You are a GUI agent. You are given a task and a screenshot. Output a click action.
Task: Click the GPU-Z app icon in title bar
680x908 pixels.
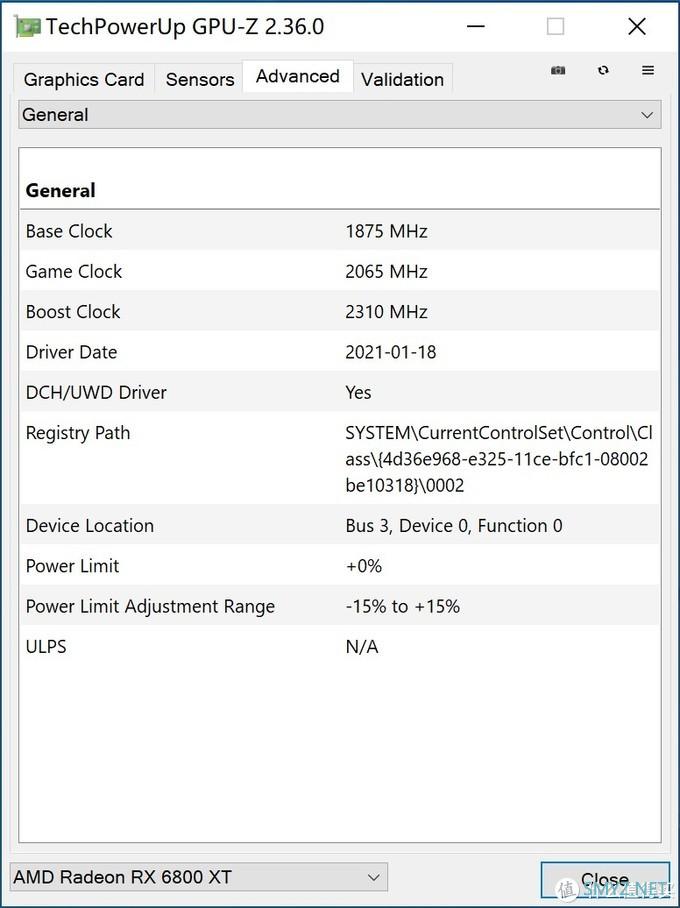(x=28, y=27)
